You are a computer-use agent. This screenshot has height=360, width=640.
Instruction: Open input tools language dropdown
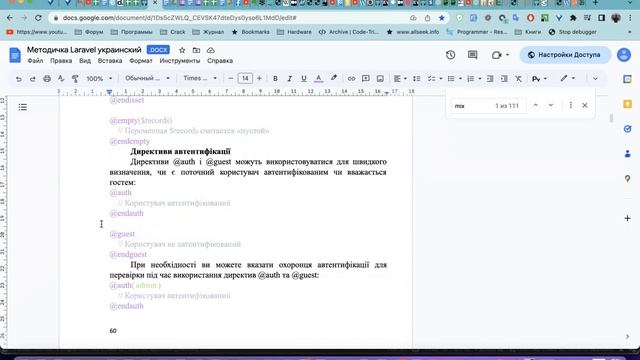(x=539, y=78)
